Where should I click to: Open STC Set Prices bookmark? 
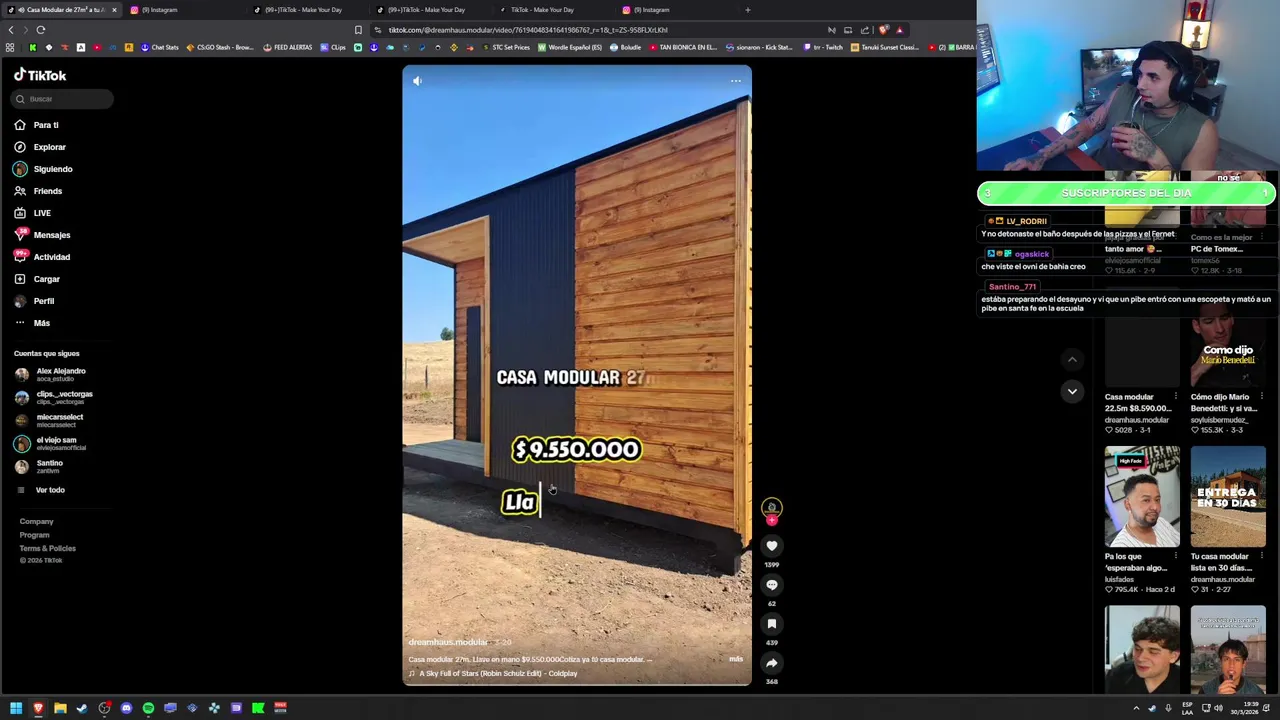pos(505,47)
